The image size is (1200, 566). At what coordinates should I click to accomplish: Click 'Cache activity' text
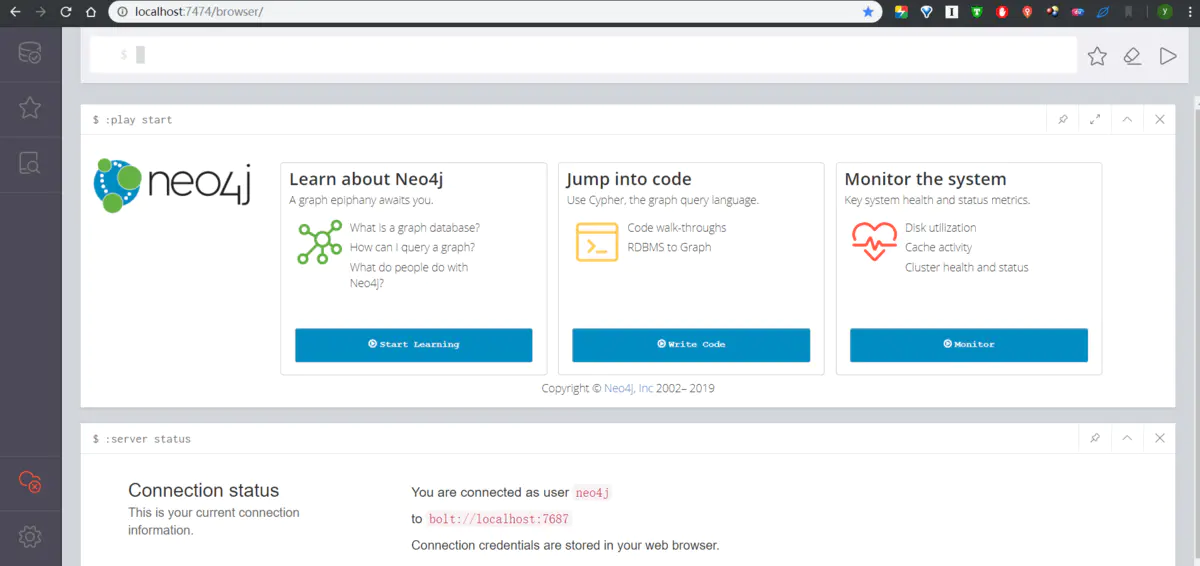click(938, 247)
